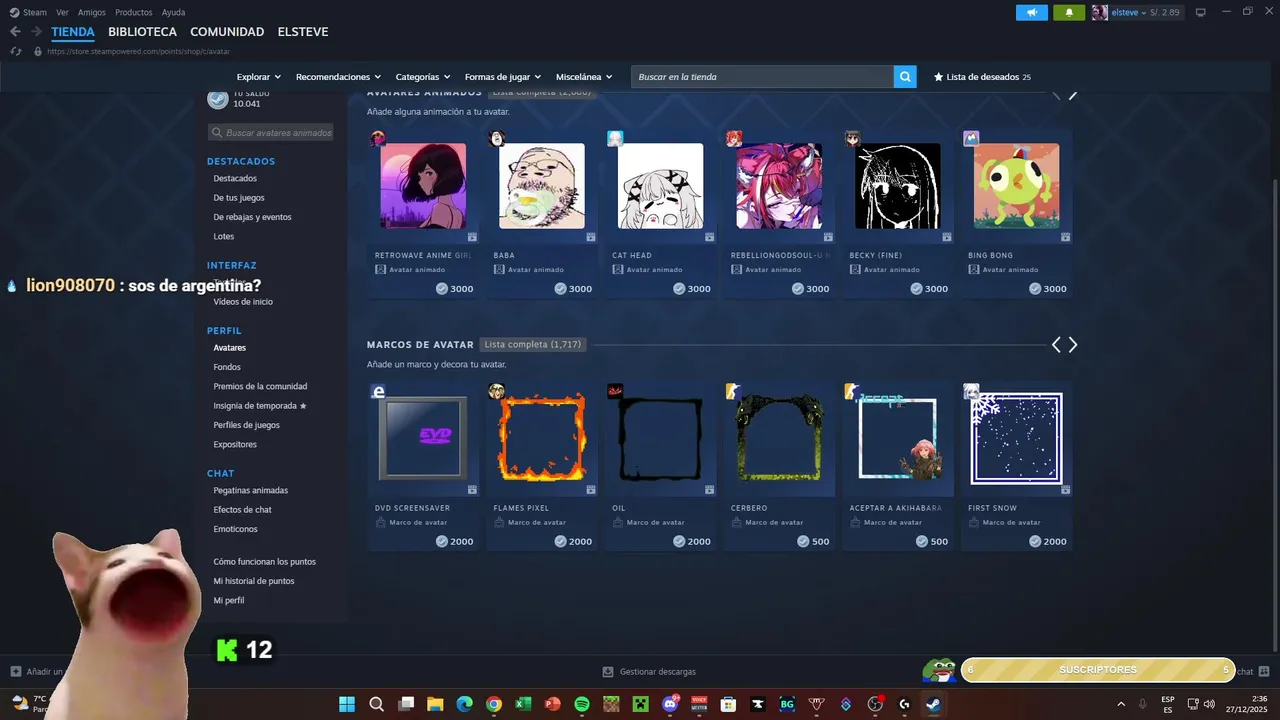
Task: Click the magnifier search button in store bar
Action: (x=905, y=77)
